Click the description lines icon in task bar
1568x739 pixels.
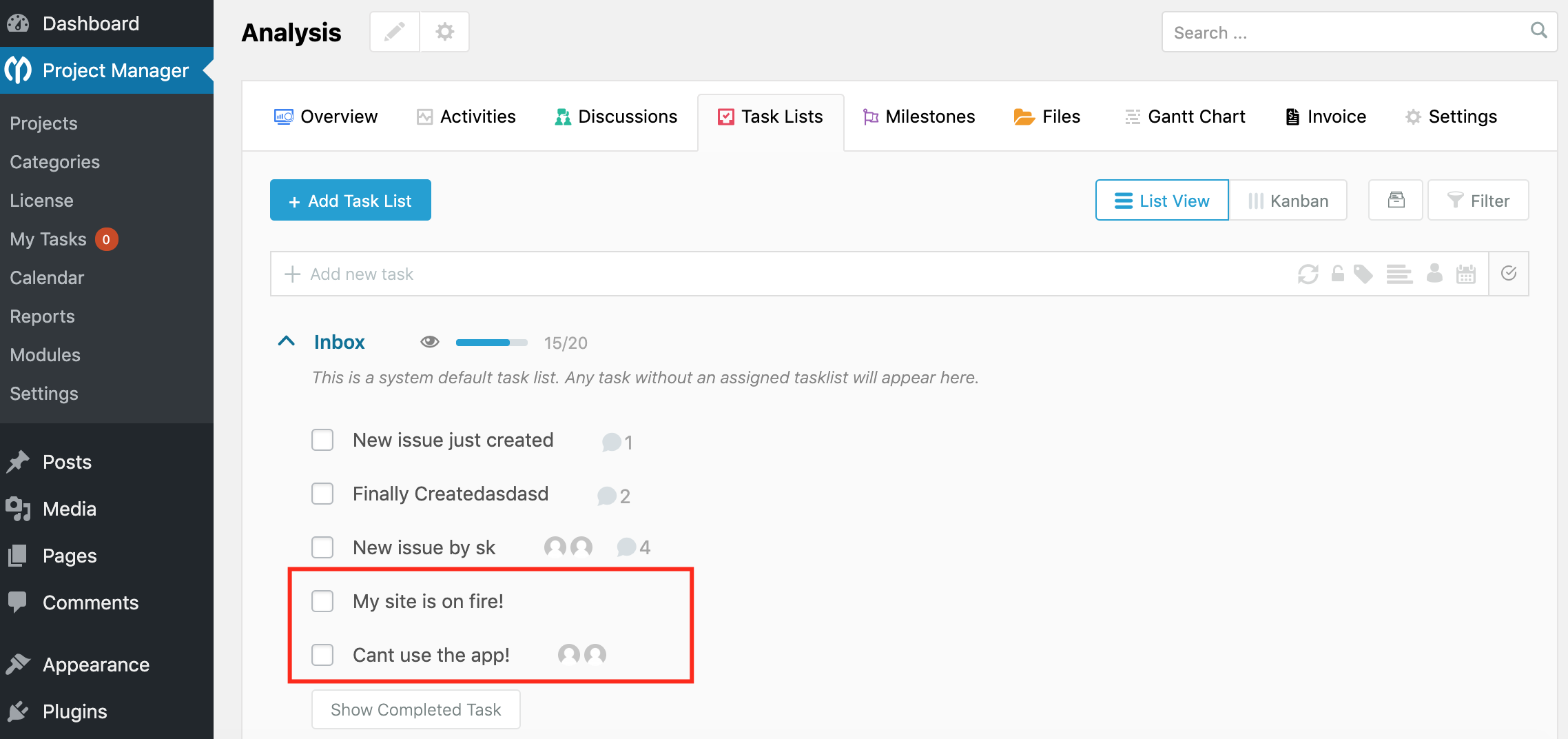coord(1399,274)
